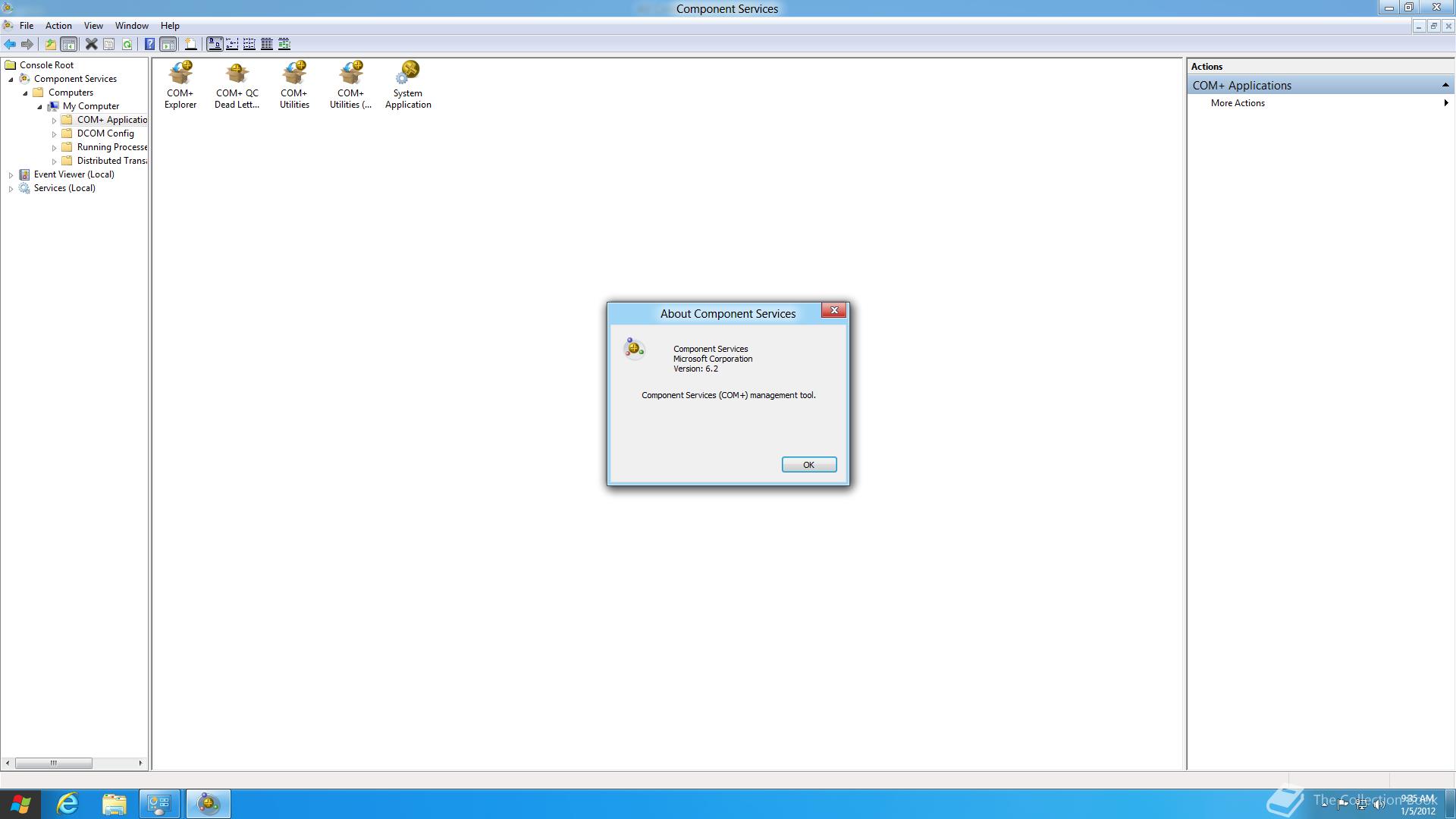Switch to Large Icons view in toolbar

(x=215, y=44)
